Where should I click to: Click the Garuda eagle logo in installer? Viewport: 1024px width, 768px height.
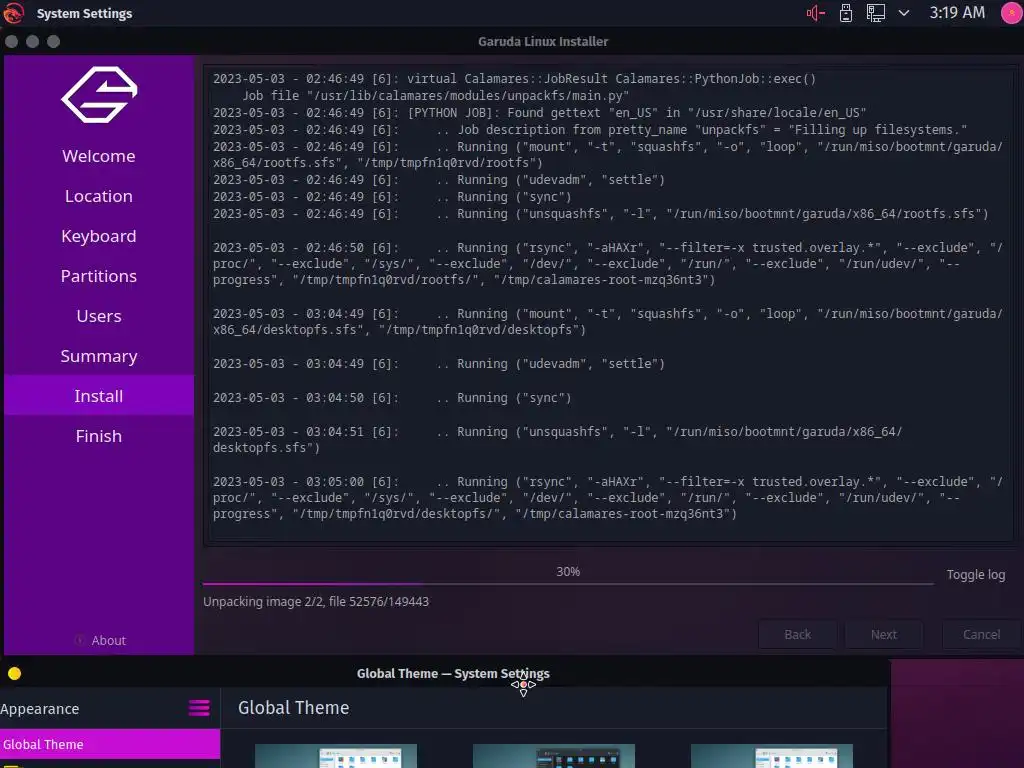point(99,95)
